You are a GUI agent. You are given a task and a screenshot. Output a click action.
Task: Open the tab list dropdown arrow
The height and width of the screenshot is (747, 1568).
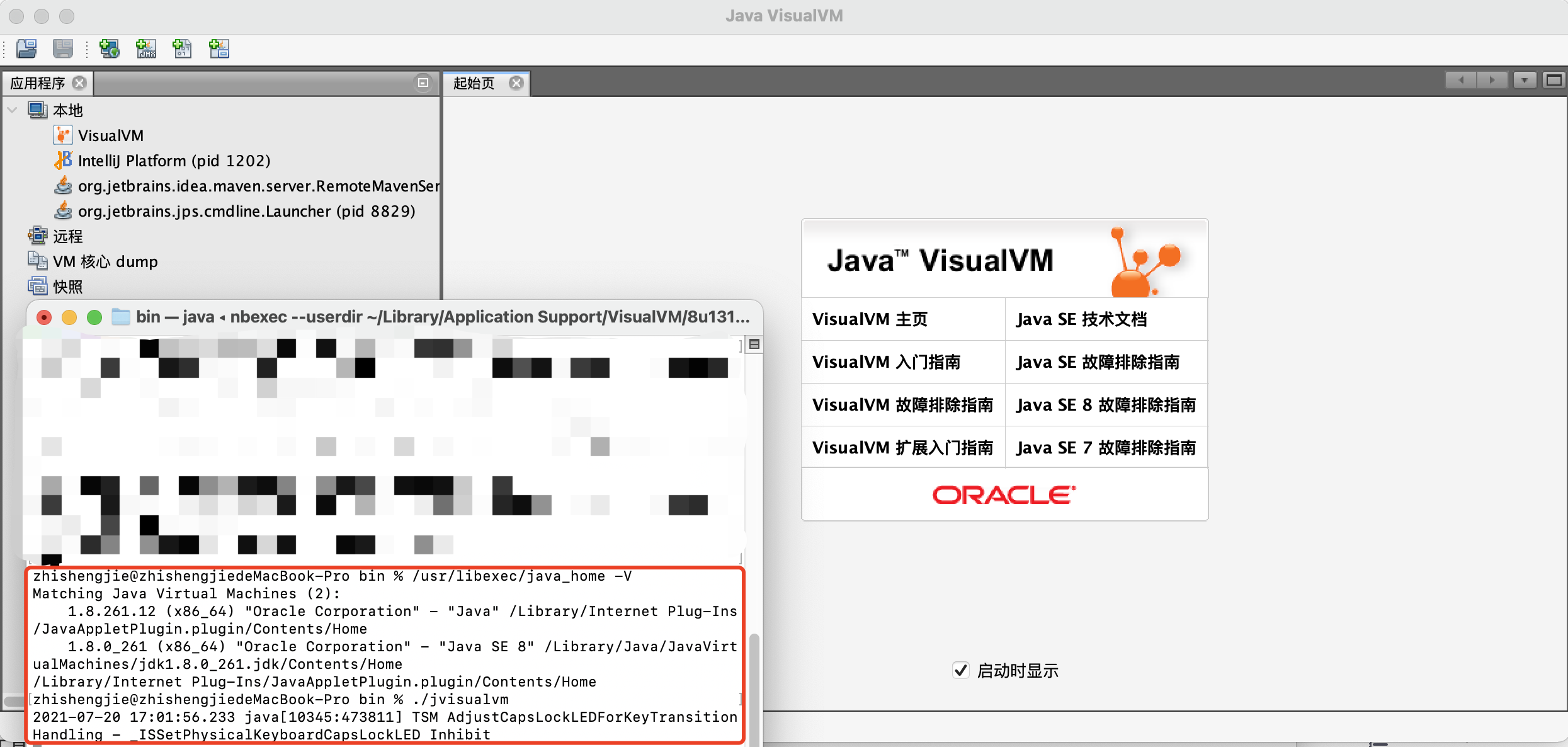(x=1524, y=80)
